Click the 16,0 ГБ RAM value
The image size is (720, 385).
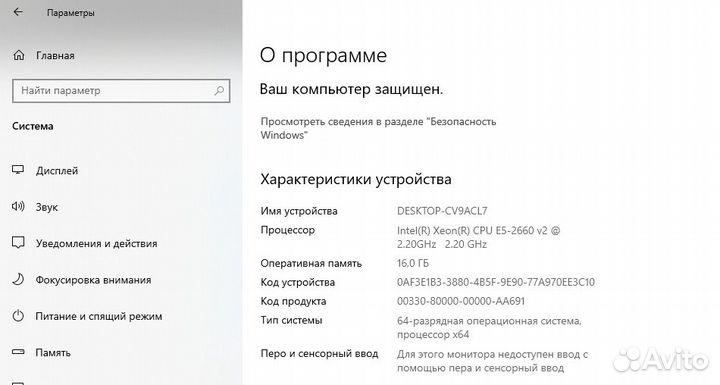[413, 263]
